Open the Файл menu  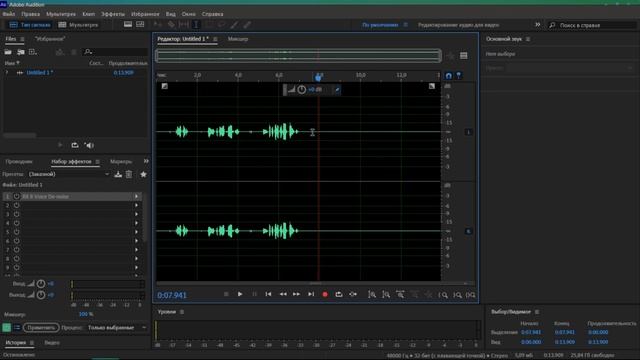pyautogui.click(x=9, y=14)
